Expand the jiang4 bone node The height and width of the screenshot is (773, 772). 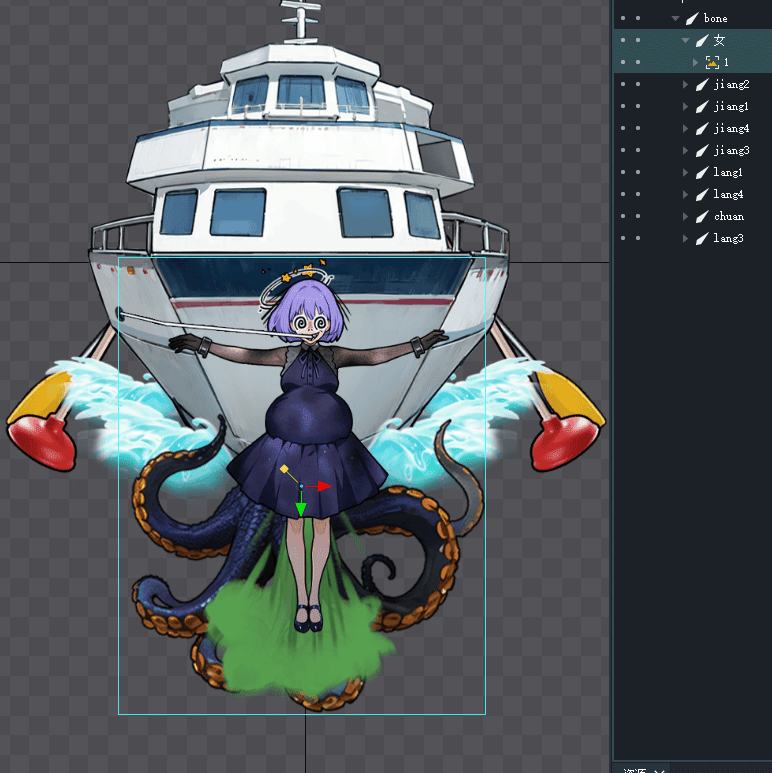pyautogui.click(x=686, y=128)
